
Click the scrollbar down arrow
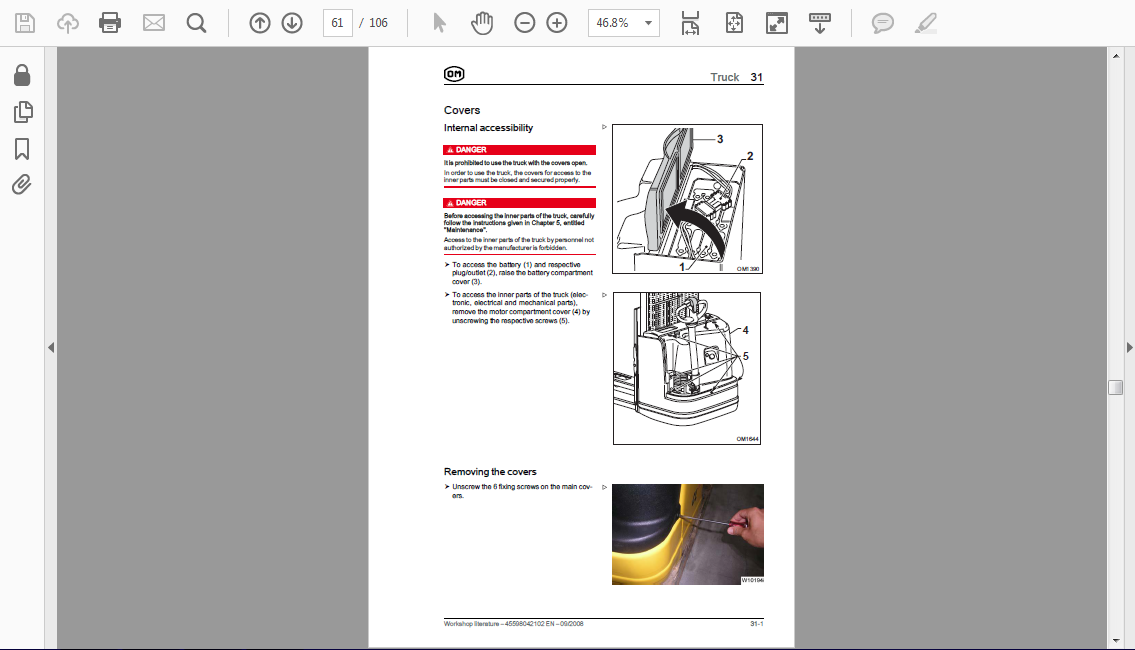1115,641
